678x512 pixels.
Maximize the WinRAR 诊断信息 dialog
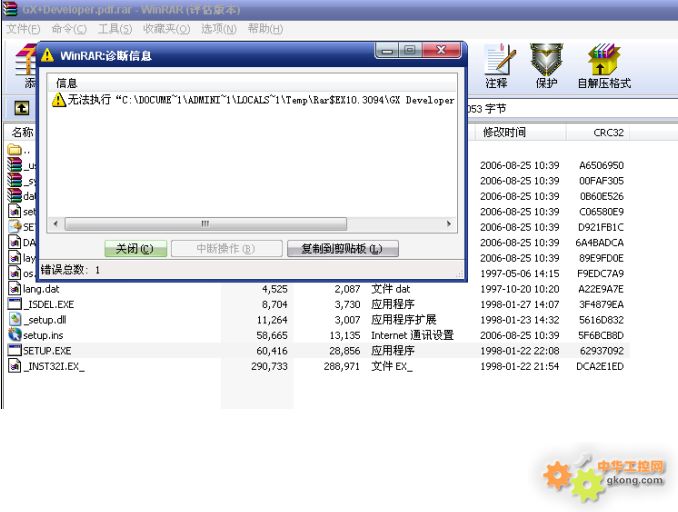pos(410,50)
